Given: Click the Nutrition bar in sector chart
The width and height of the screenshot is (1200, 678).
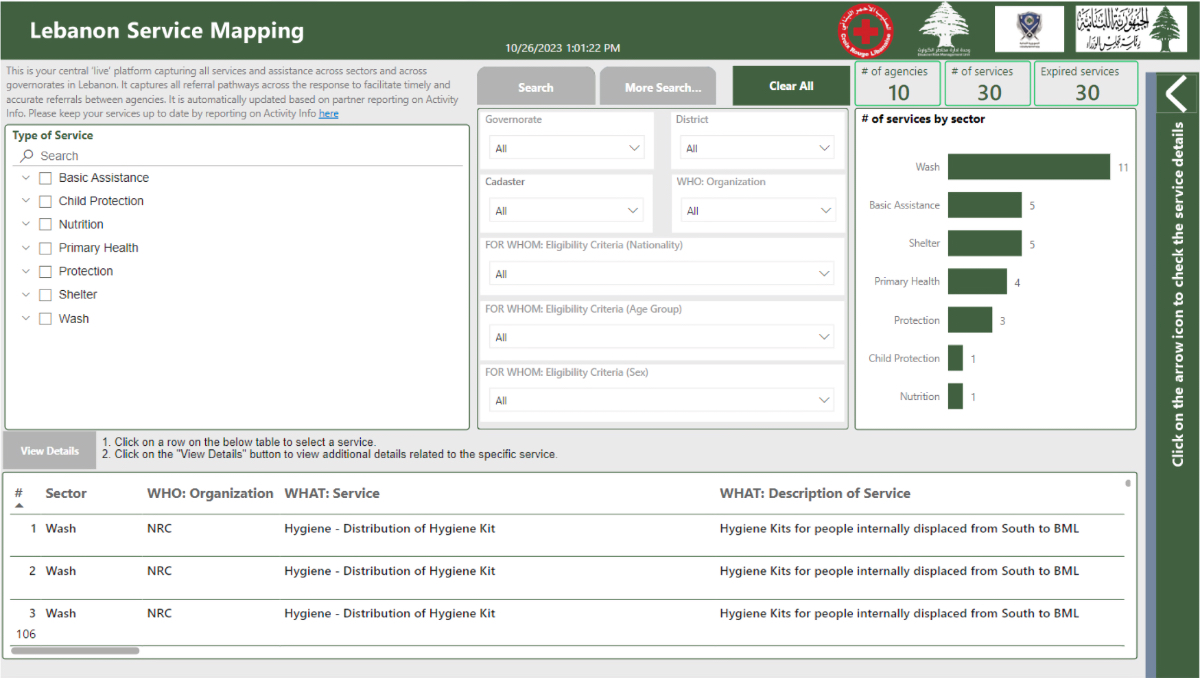Looking at the screenshot, I should (955, 397).
